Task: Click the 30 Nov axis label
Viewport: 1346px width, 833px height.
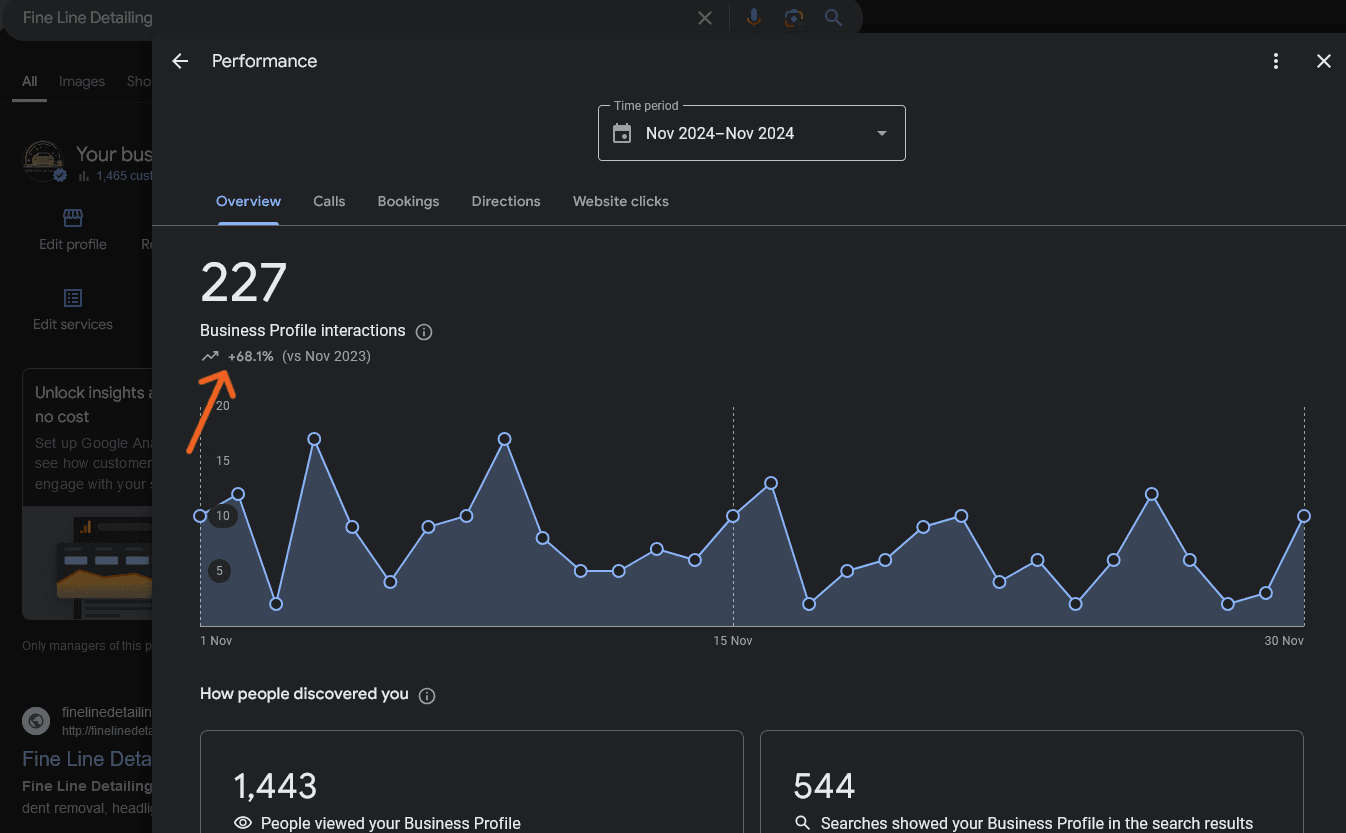Action: (1284, 640)
